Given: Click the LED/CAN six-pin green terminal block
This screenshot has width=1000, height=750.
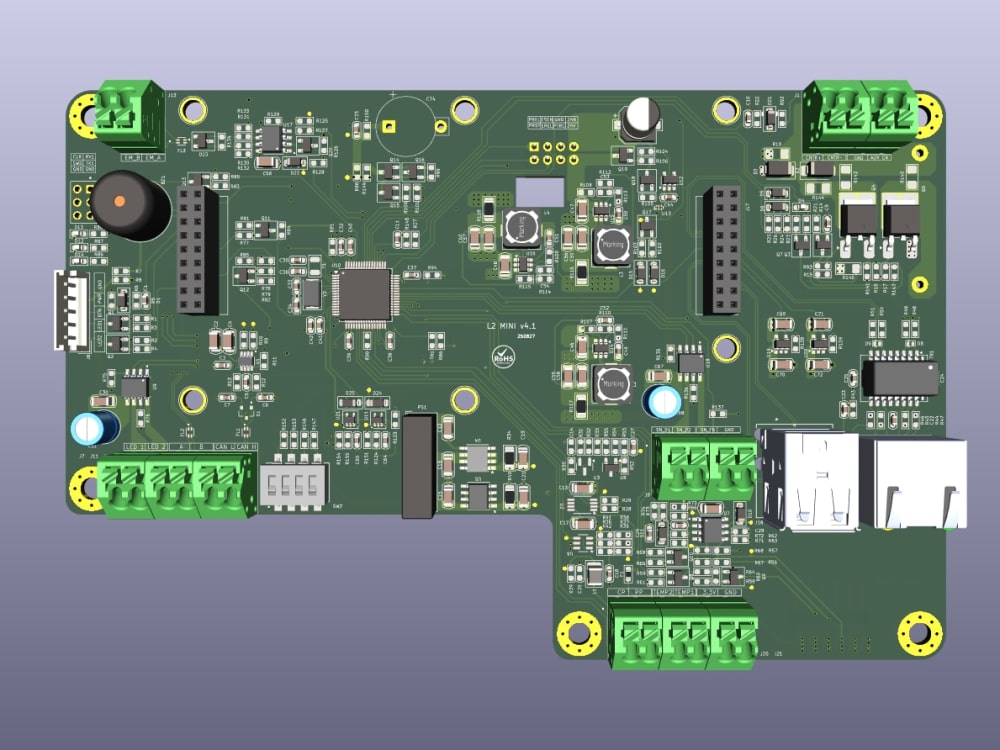Looking at the screenshot, I should click(177, 486).
